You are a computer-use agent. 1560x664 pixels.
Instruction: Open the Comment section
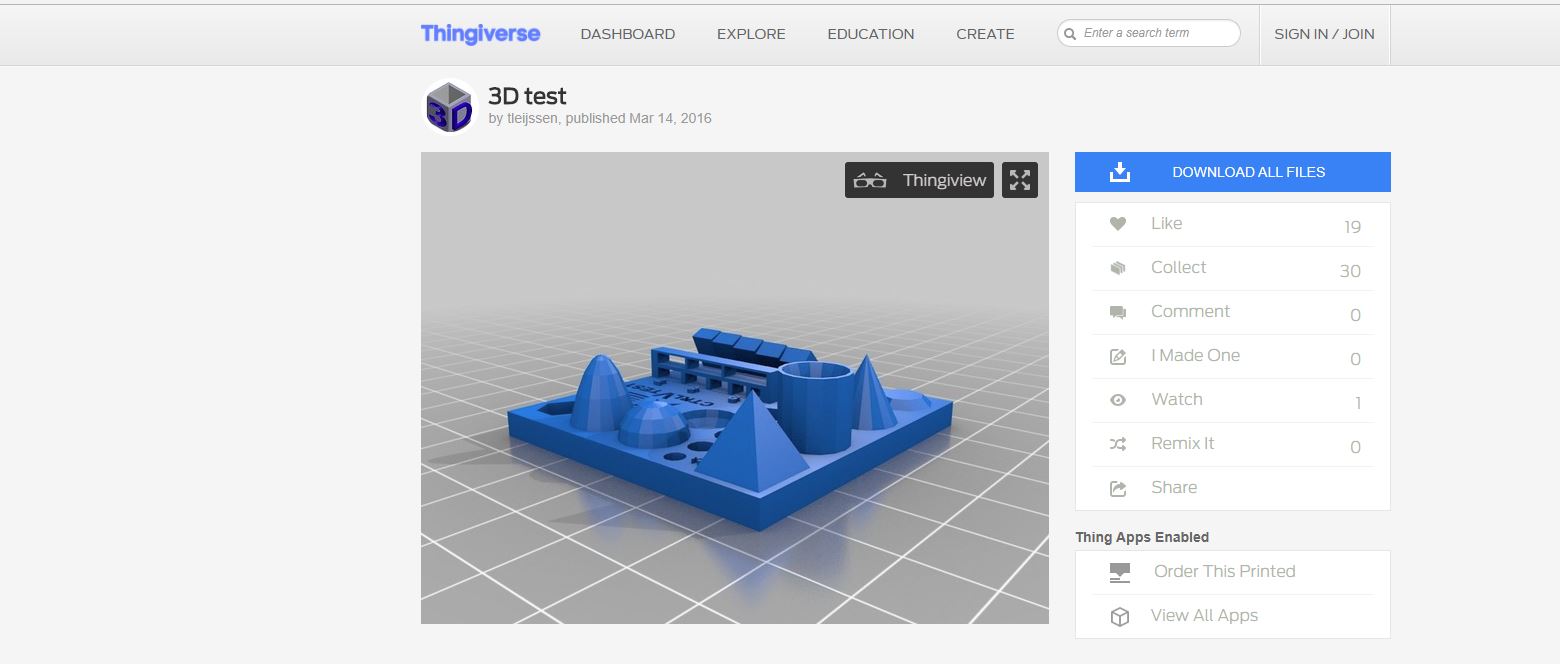point(1233,312)
